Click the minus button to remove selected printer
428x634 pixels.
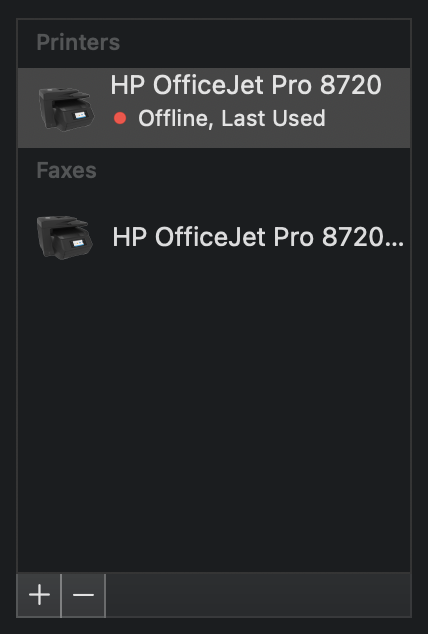pos(83,595)
